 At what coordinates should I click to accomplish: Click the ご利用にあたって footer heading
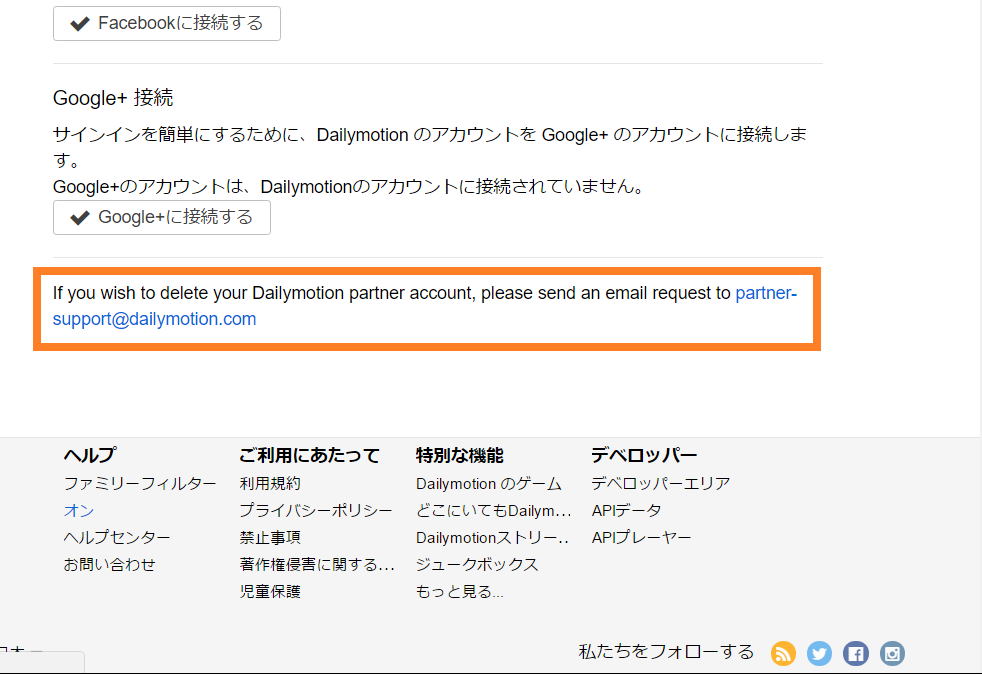309,455
